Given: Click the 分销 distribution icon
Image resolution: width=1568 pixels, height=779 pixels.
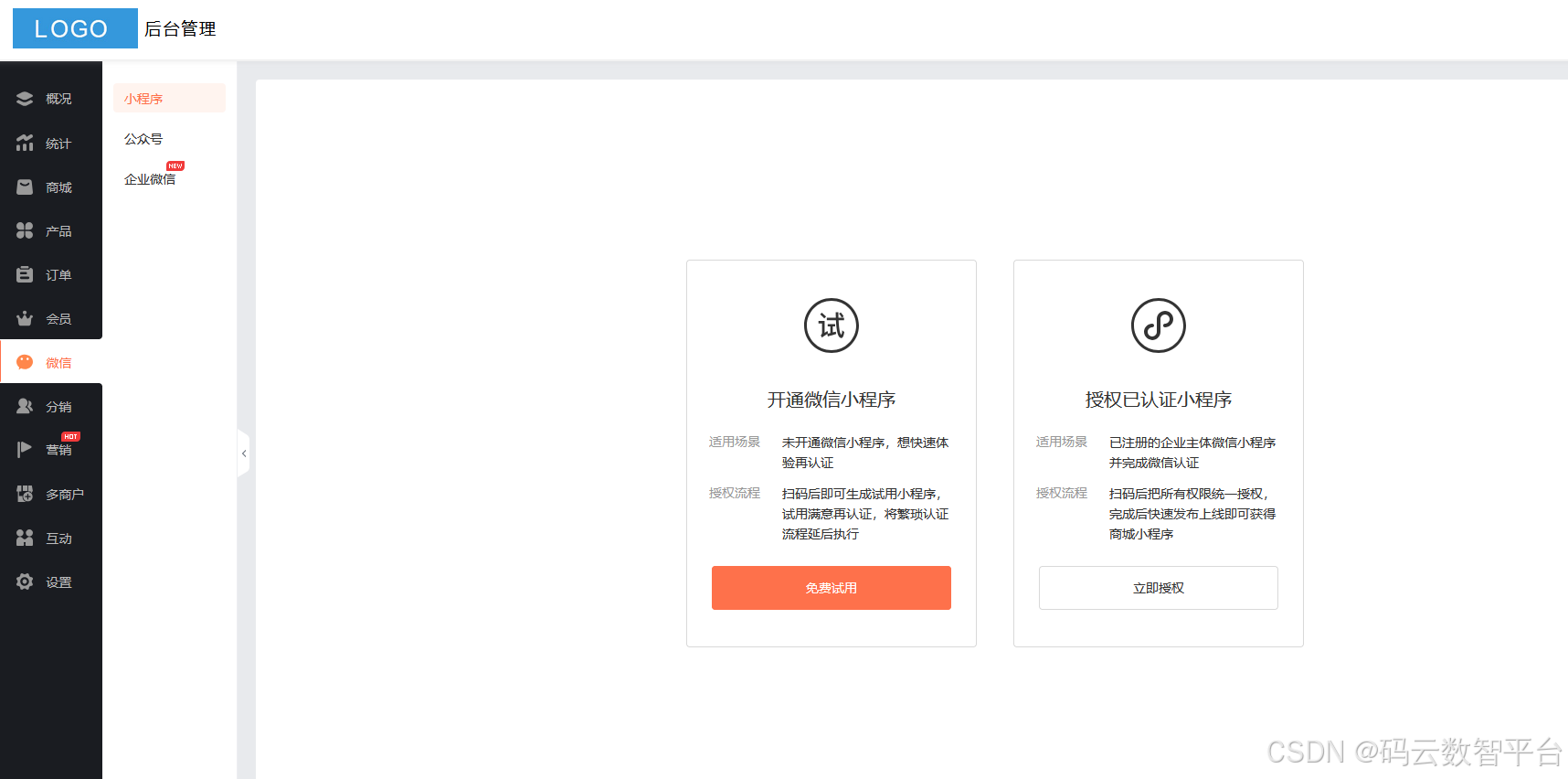Looking at the screenshot, I should pos(25,406).
